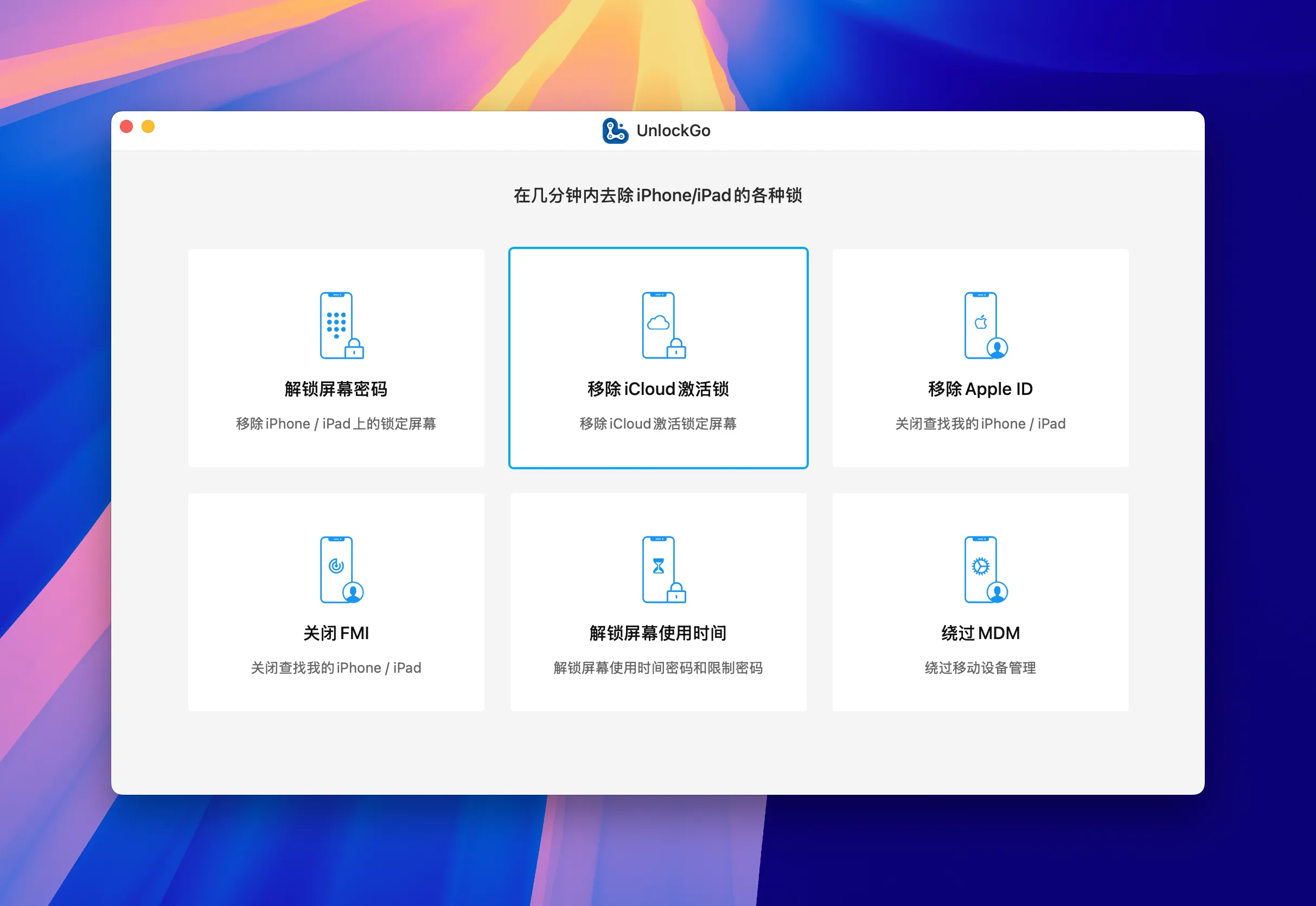The width and height of the screenshot is (1316, 906).
Task: Select the 关闭 FMI card
Action: point(336,601)
